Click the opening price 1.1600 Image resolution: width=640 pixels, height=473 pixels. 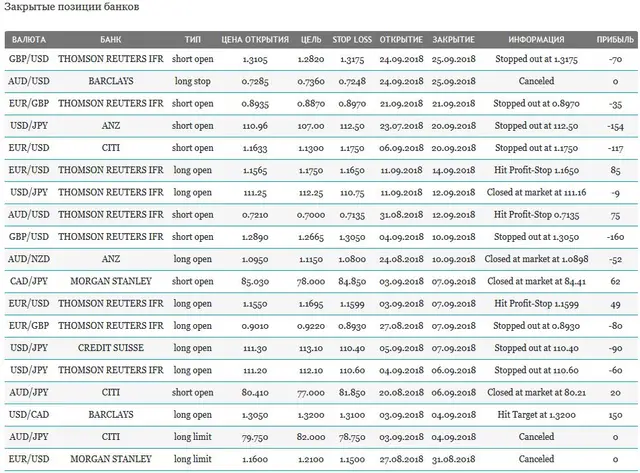coord(255,460)
